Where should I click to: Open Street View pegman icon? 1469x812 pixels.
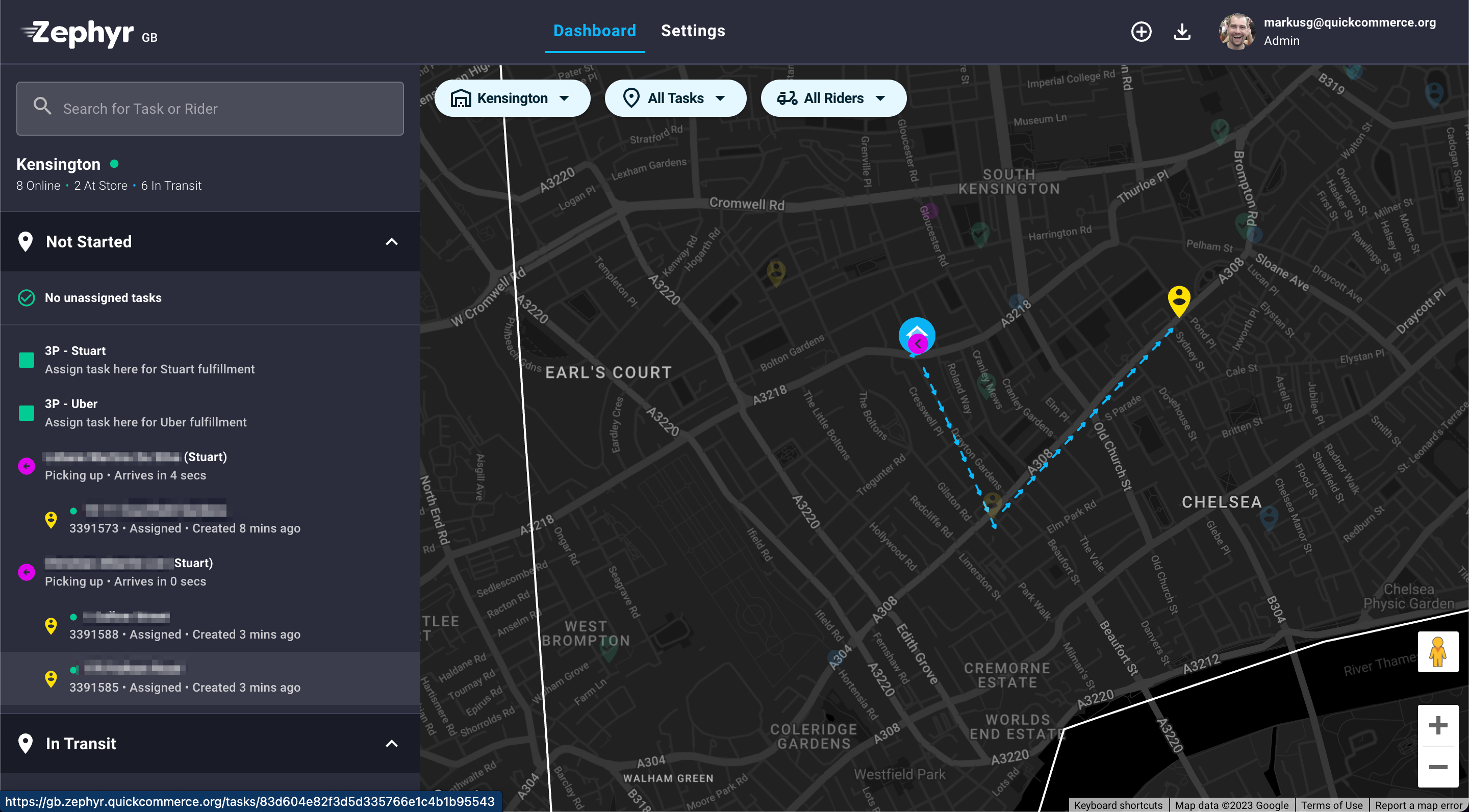click(1438, 651)
